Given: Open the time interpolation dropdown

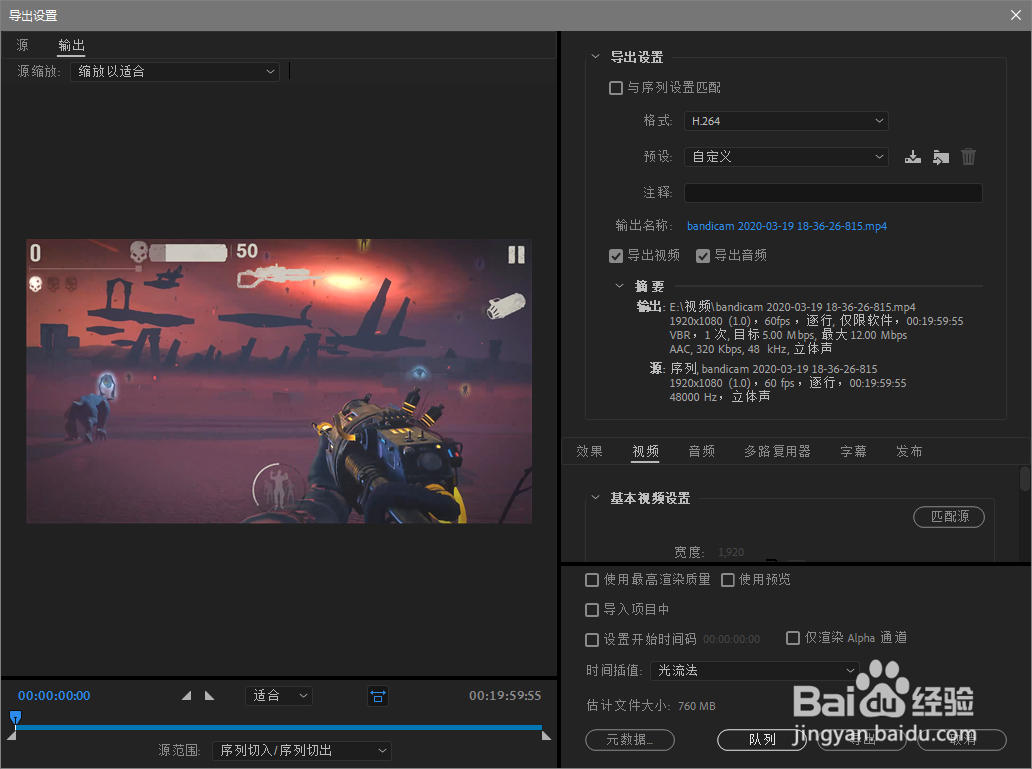Looking at the screenshot, I should click(755, 670).
